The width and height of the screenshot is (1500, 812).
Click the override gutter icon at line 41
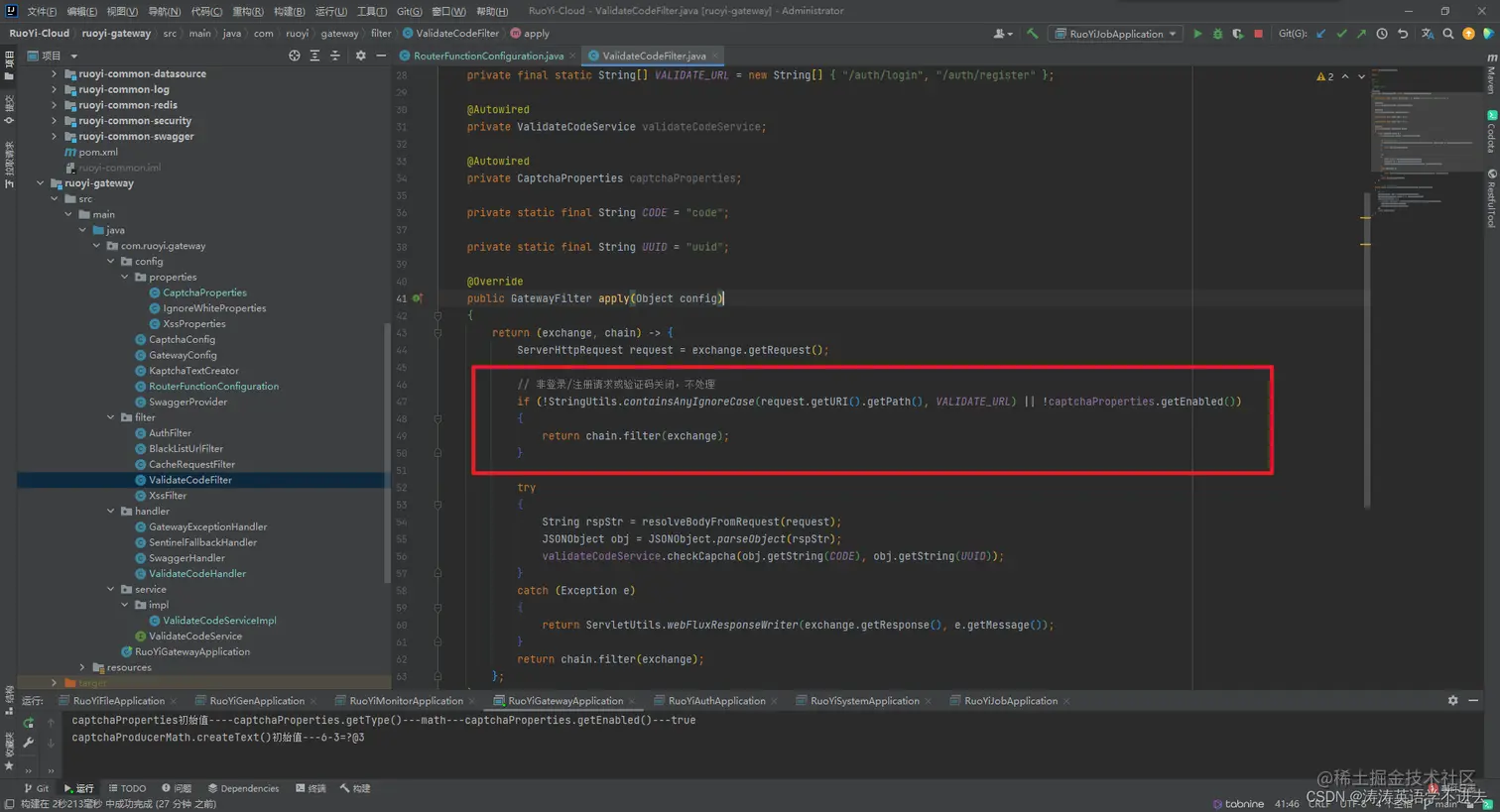(418, 298)
